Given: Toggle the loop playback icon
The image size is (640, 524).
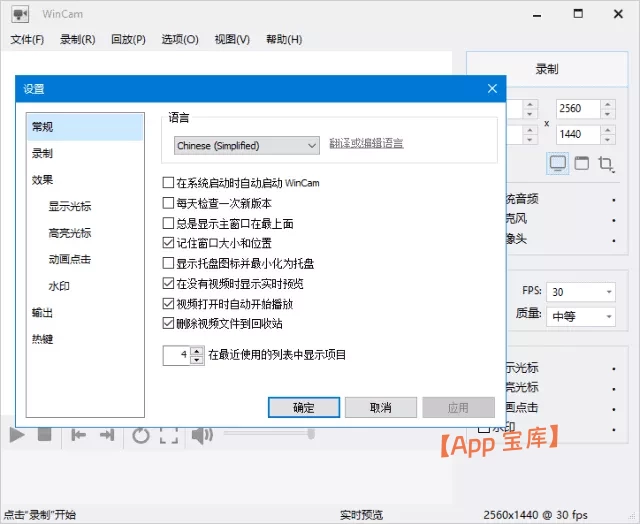Looking at the screenshot, I should [141, 435].
